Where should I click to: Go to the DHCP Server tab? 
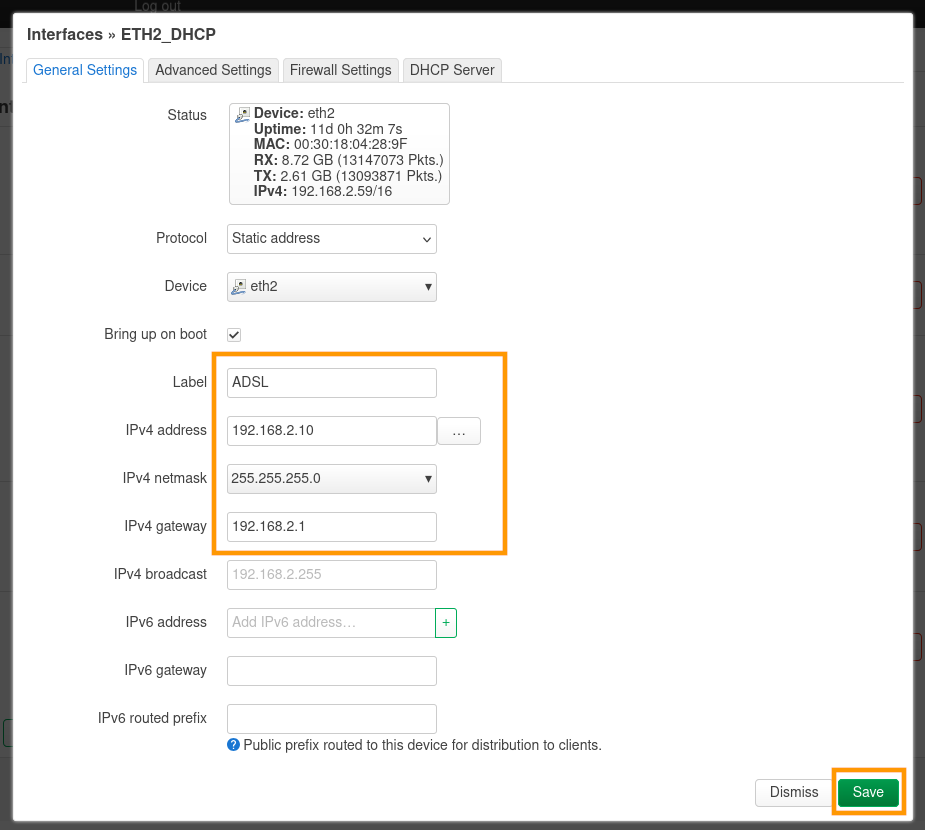[x=452, y=70]
